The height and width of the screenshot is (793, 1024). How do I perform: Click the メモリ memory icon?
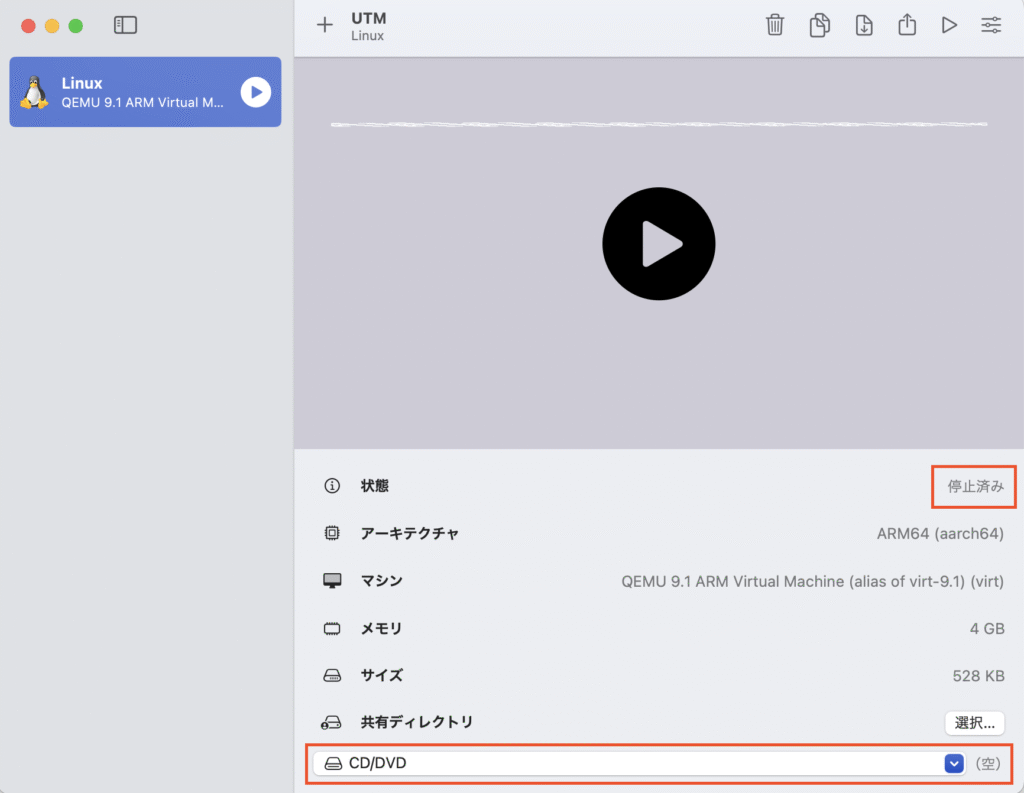(x=332, y=629)
